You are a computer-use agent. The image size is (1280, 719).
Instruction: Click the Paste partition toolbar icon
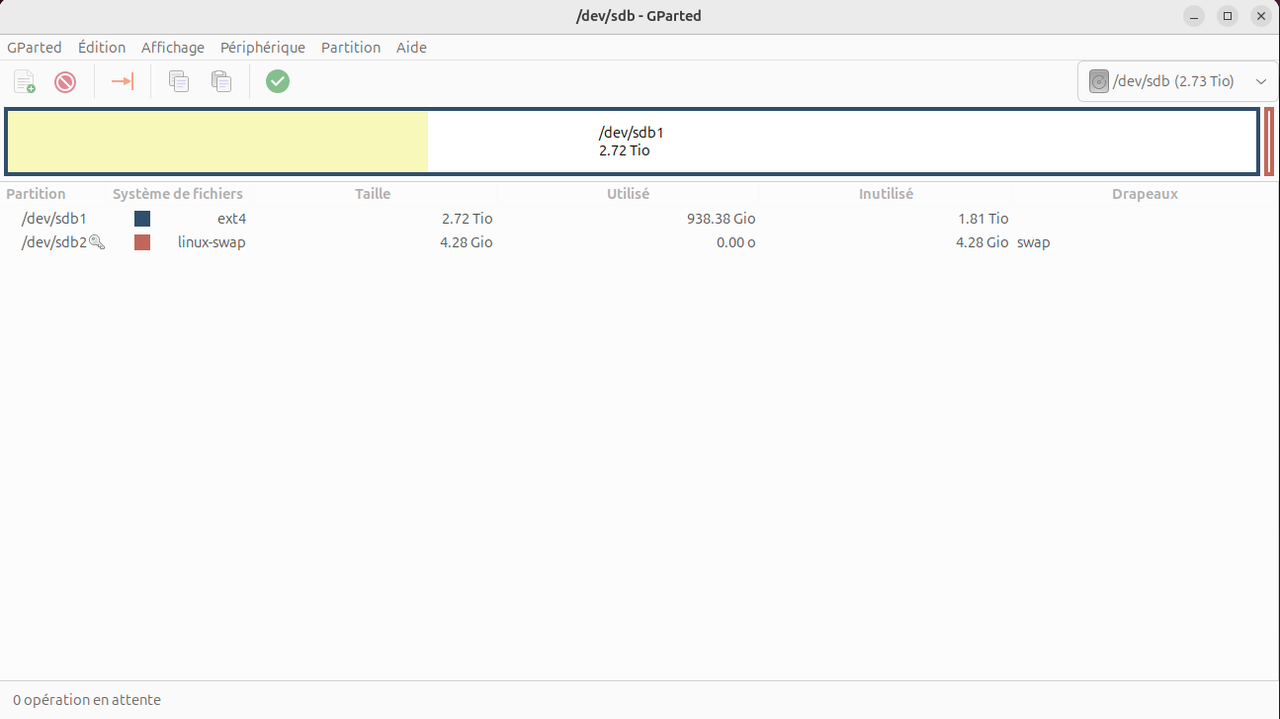click(x=221, y=82)
